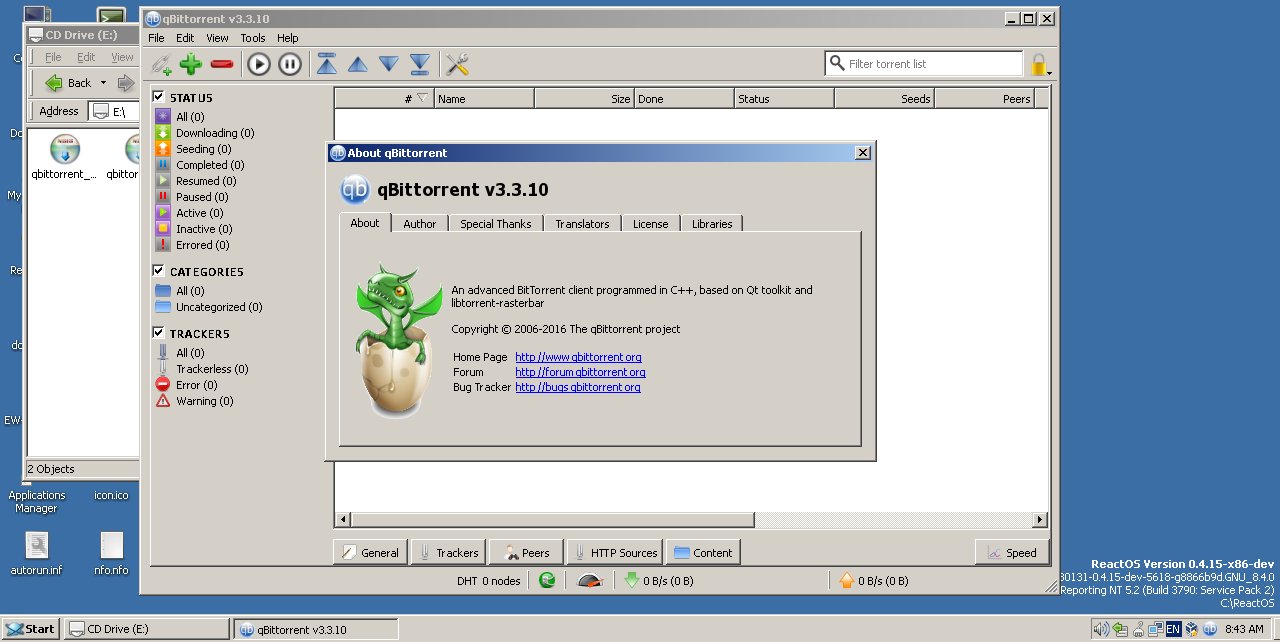Close the About qBittorrent dialog
1280x642 pixels.
click(x=863, y=153)
